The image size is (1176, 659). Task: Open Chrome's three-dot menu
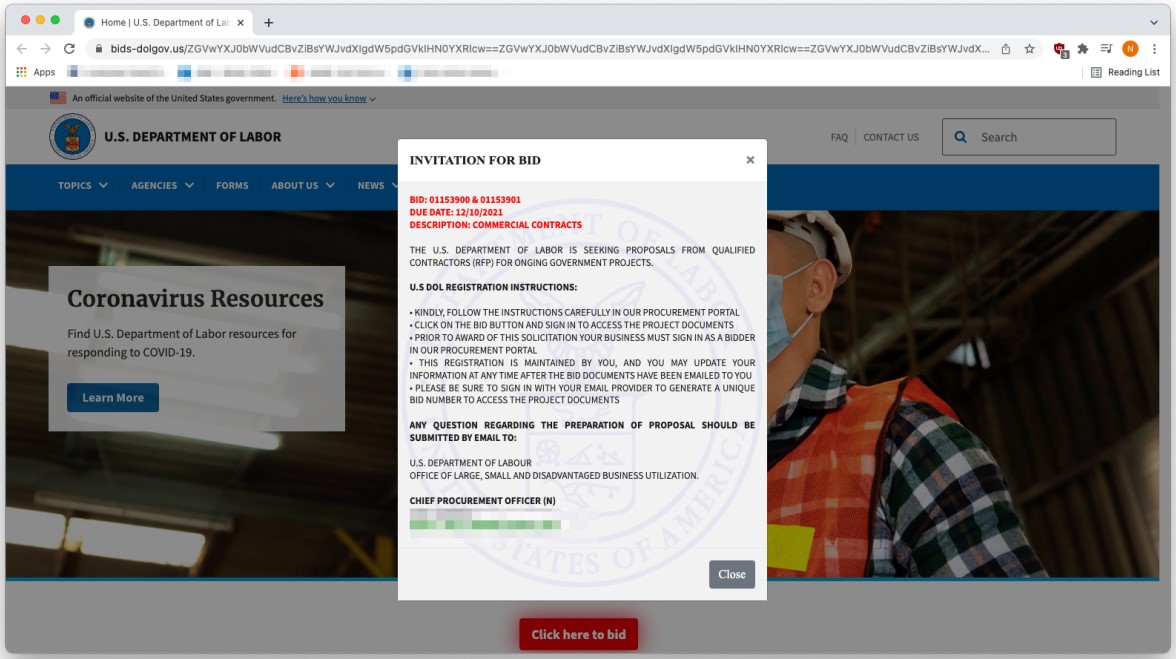pos(1154,49)
